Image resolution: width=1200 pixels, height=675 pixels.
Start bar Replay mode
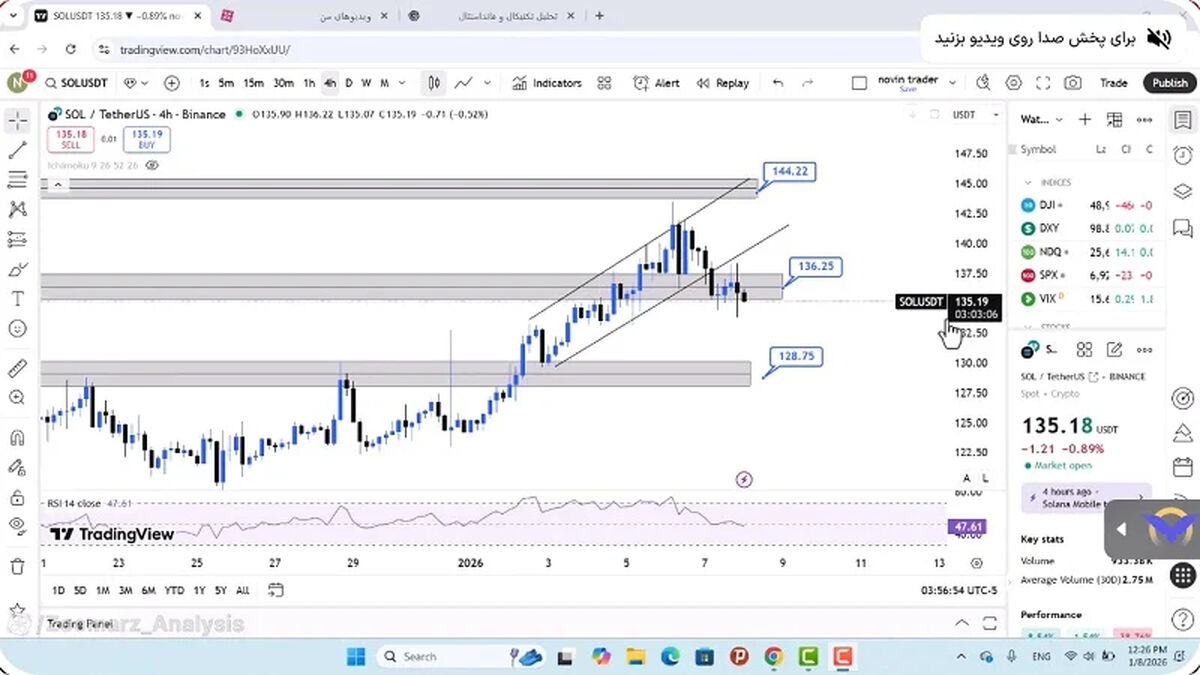pos(723,83)
